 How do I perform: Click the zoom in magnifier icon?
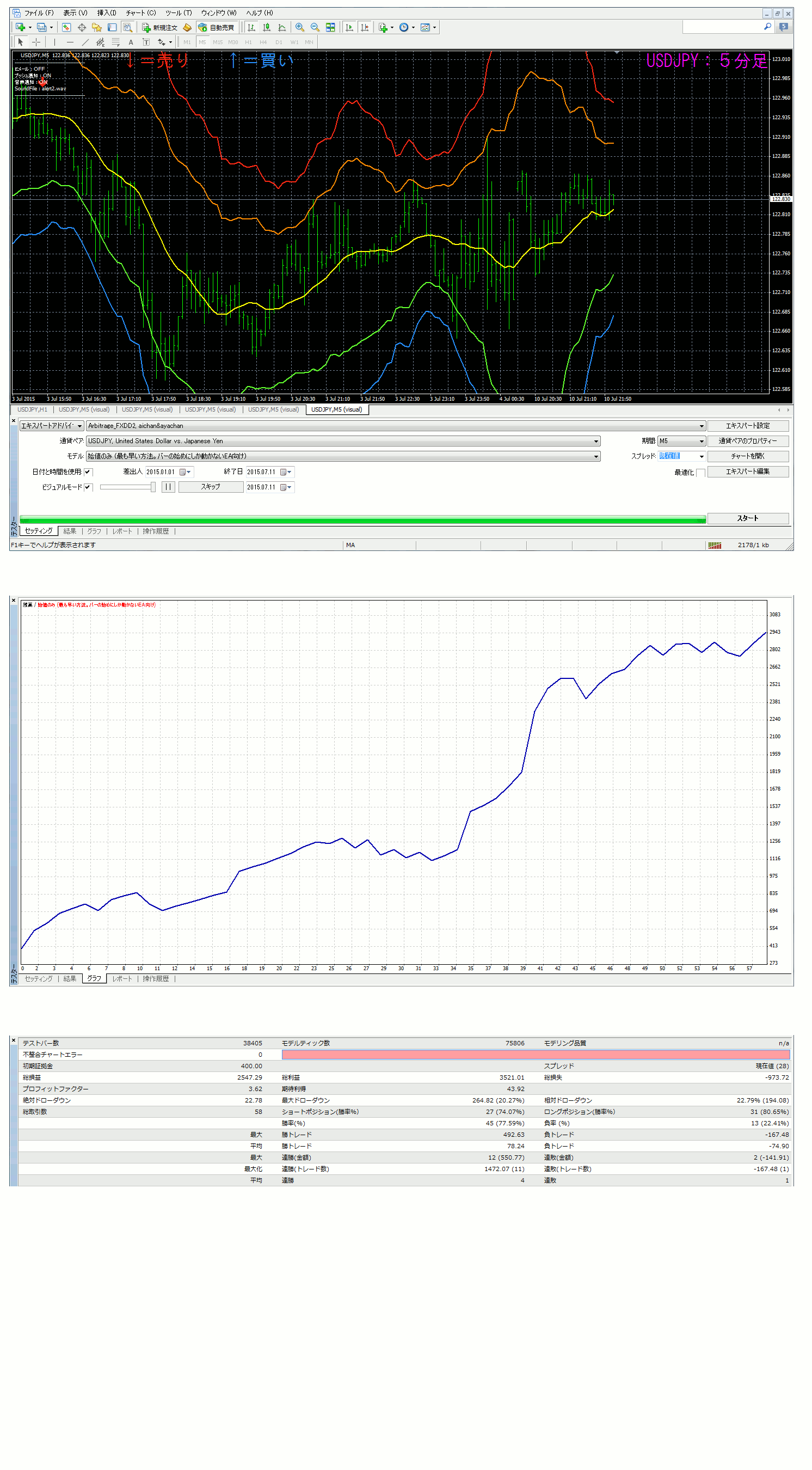pyautogui.click(x=299, y=27)
